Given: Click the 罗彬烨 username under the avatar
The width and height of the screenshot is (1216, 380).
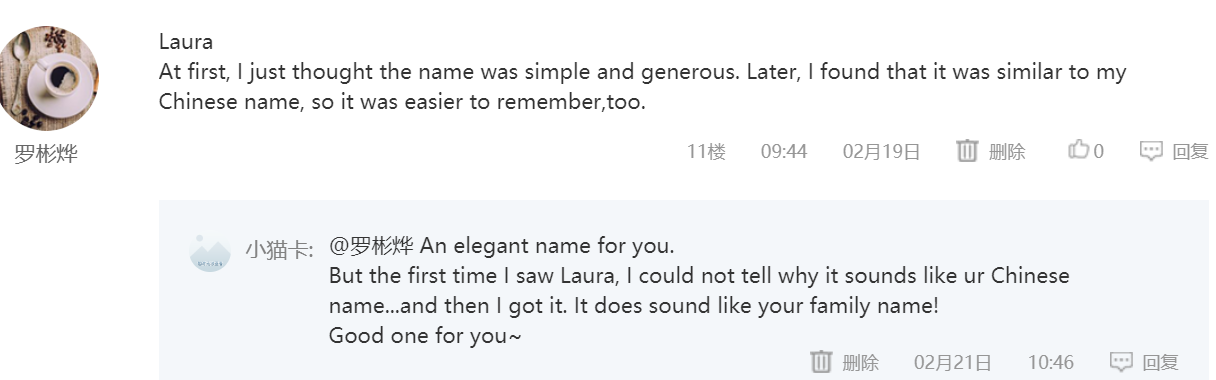Looking at the screenshot, I should [46, 155].
